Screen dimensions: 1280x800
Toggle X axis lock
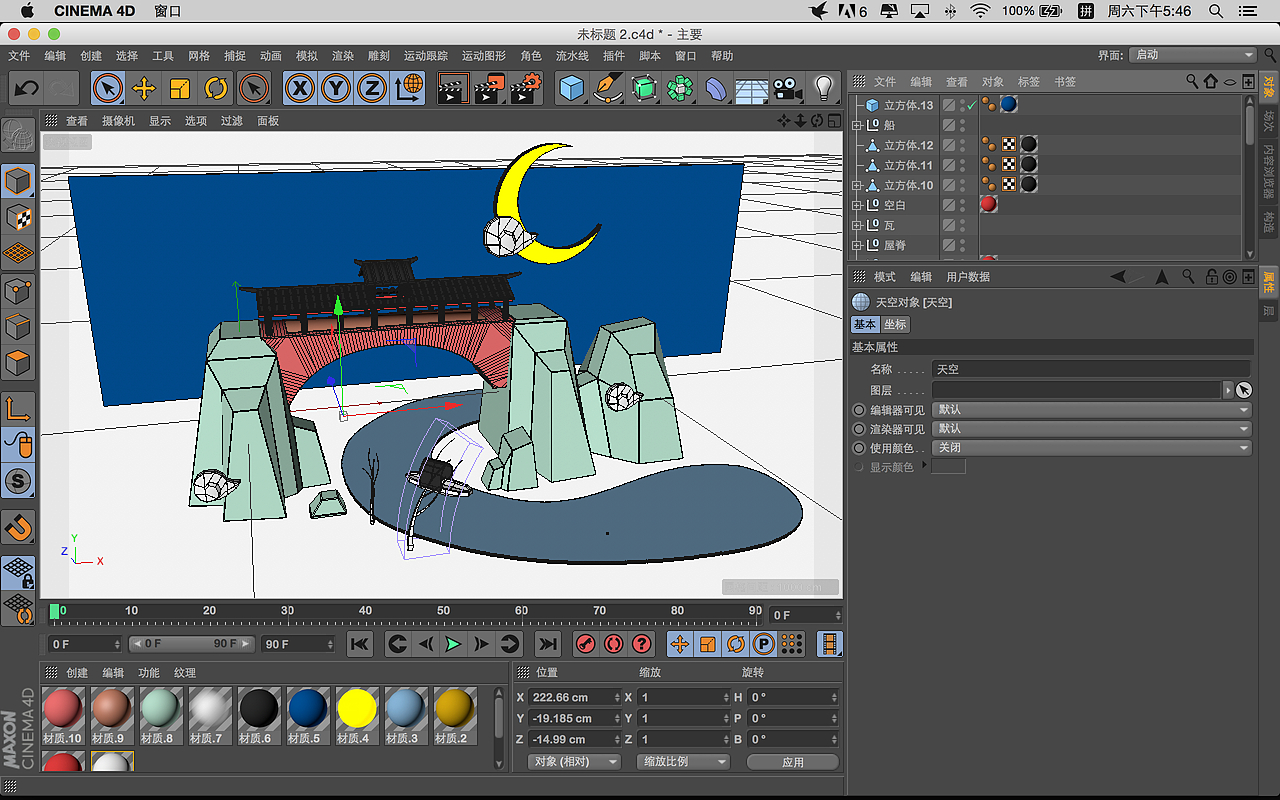click(x=299, y=89)
